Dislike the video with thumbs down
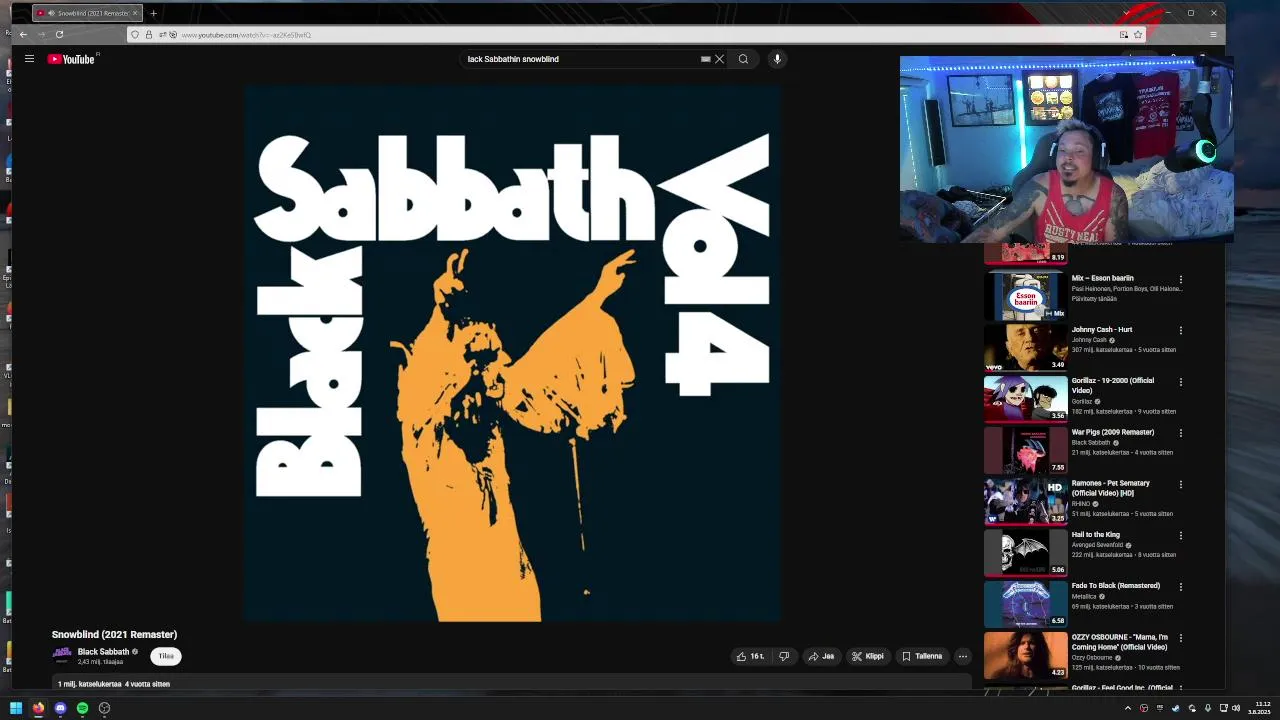The width and height of the screenshot is (1280, 720). click(x=784, y=656)
